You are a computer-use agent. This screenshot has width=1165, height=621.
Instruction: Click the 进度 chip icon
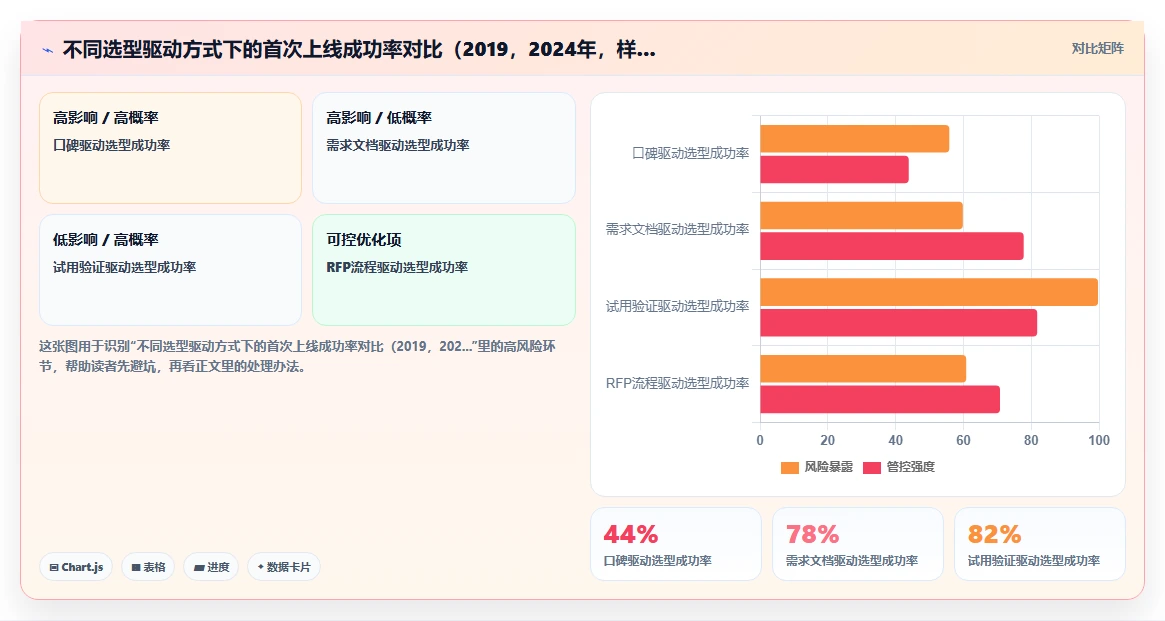click(x=199, y=568)
